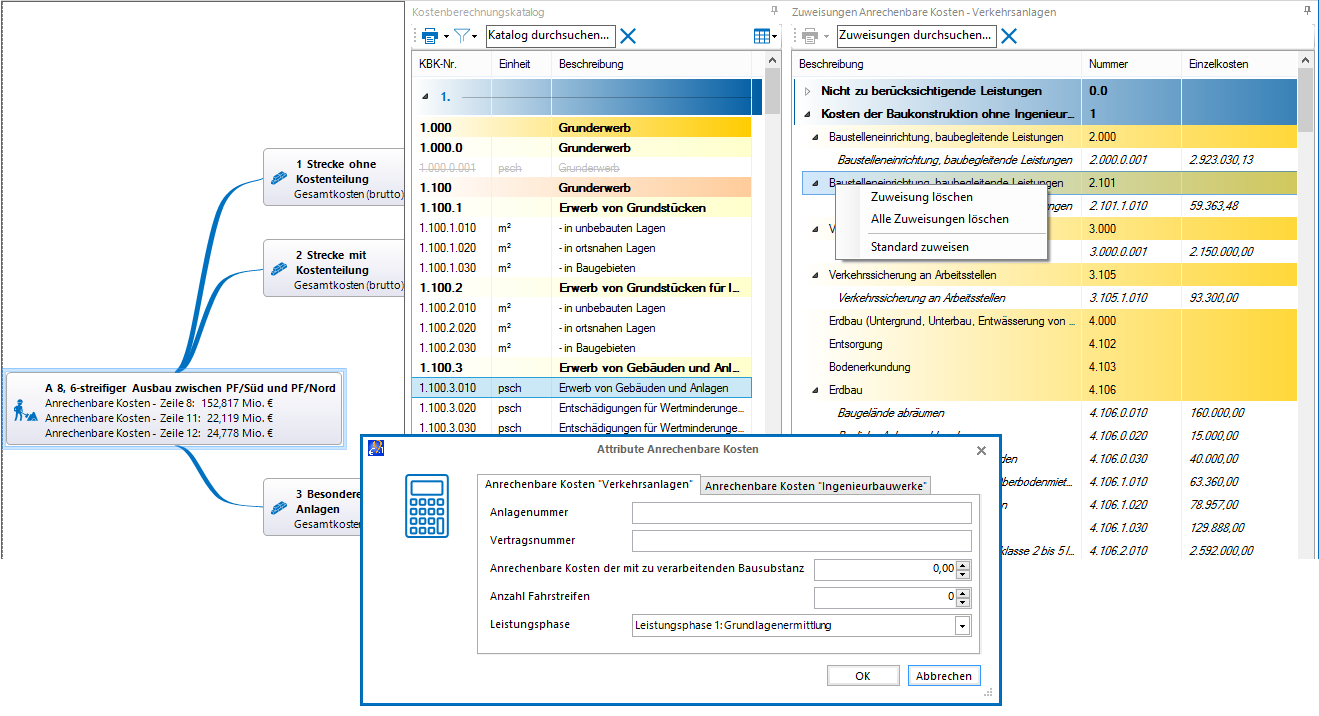Click the Katalog durchsuchen search box
This screenshot has width=1319, height=716.
[x=550, y=36]
